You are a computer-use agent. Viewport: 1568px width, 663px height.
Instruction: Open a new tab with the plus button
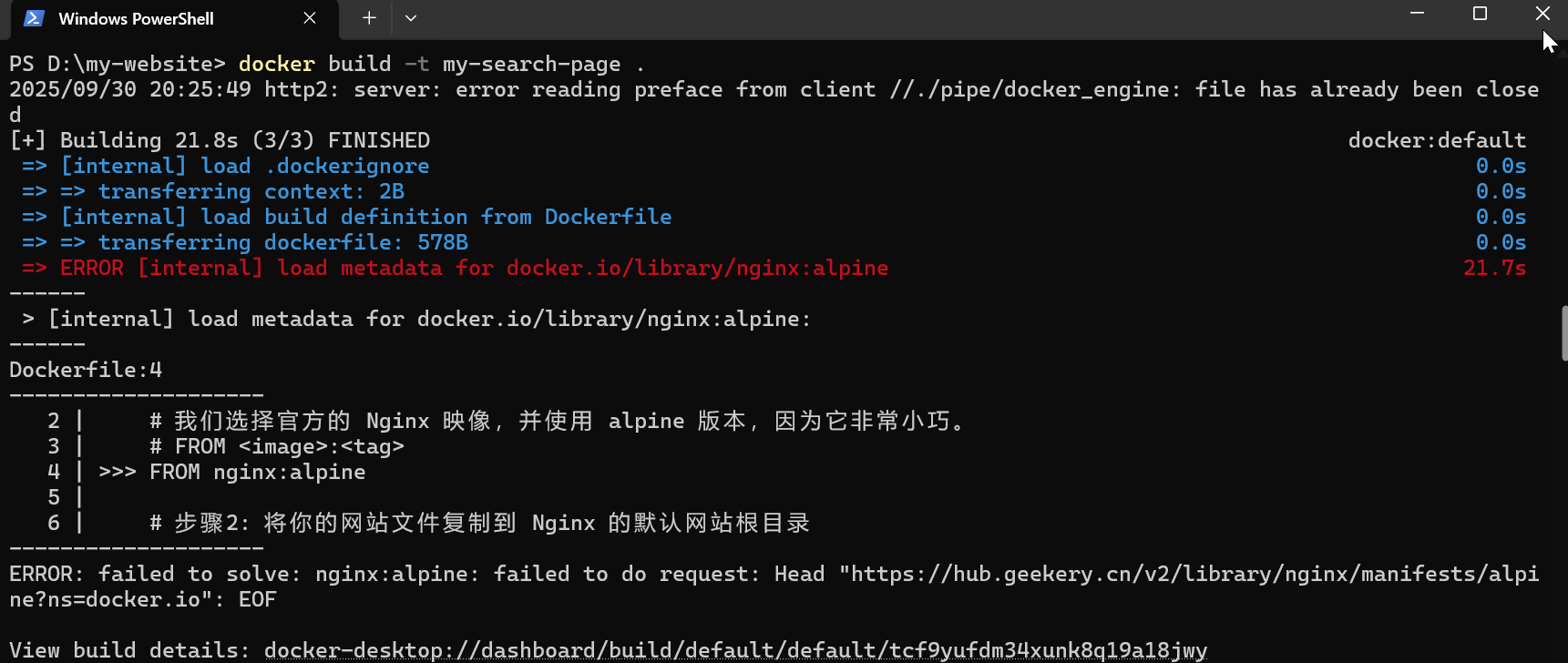369,18
